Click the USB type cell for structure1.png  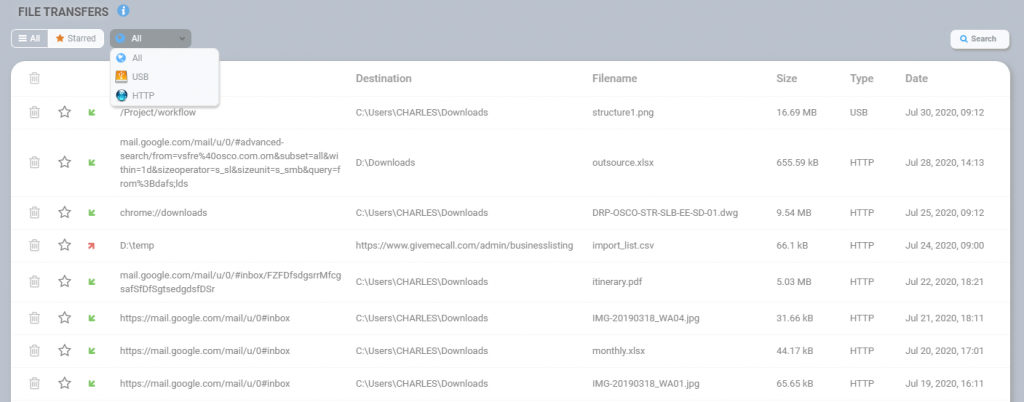[x=859, y=112]
